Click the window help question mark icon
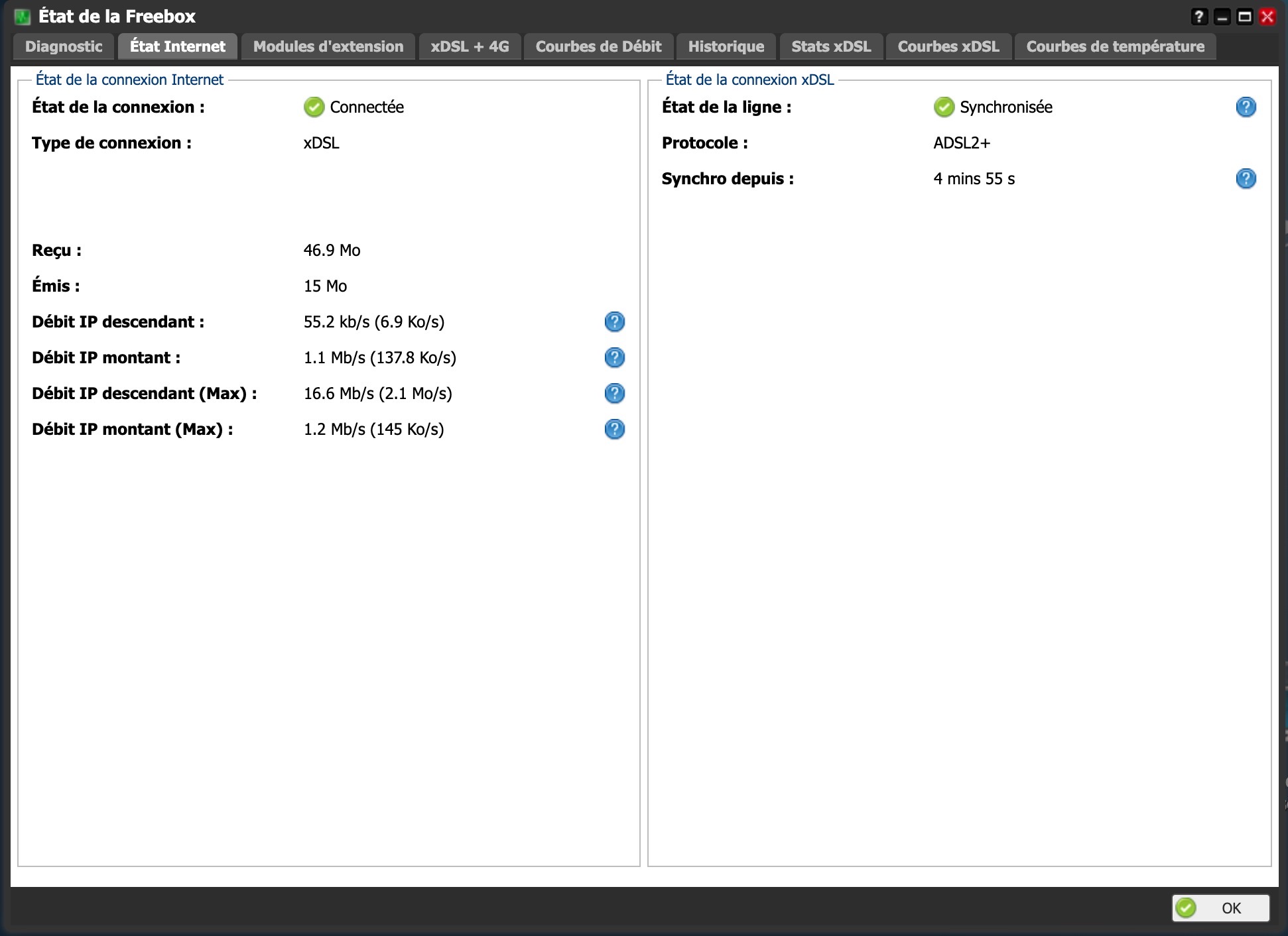 [1199, 17]
